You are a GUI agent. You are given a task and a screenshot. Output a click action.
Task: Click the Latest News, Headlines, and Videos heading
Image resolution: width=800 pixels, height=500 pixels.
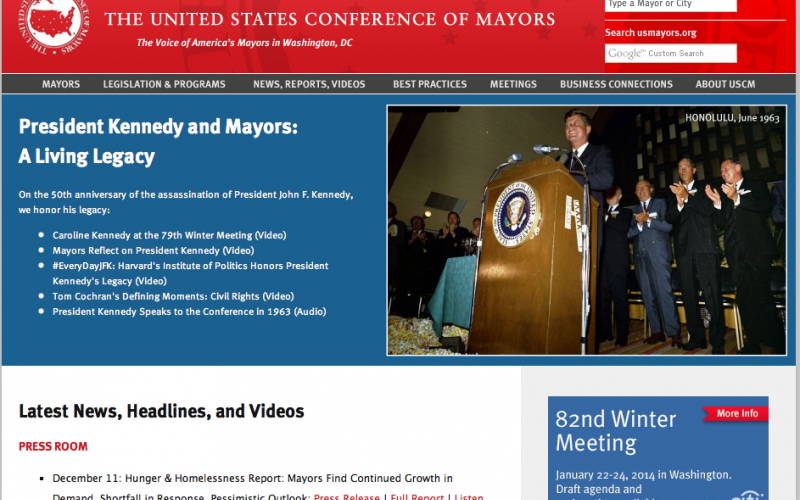(161, 411)
